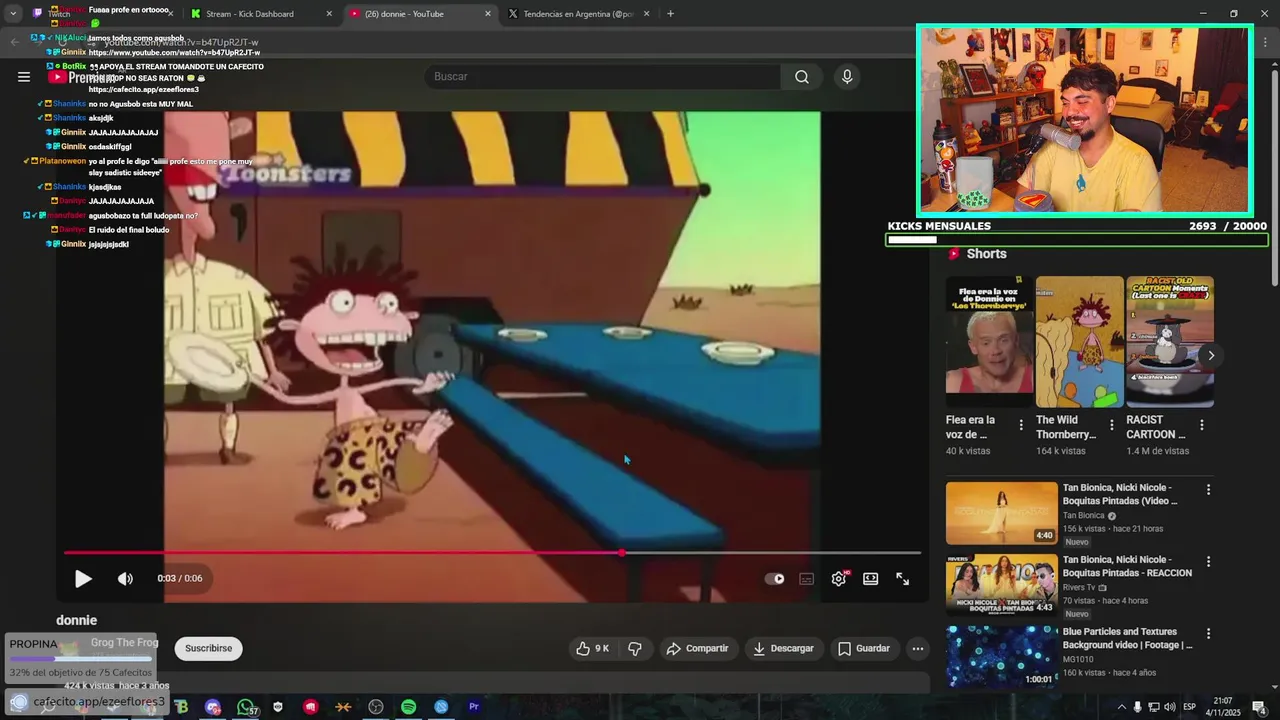Open The Wild Thornberrys short thumbnail

(x=1080, y=342)
